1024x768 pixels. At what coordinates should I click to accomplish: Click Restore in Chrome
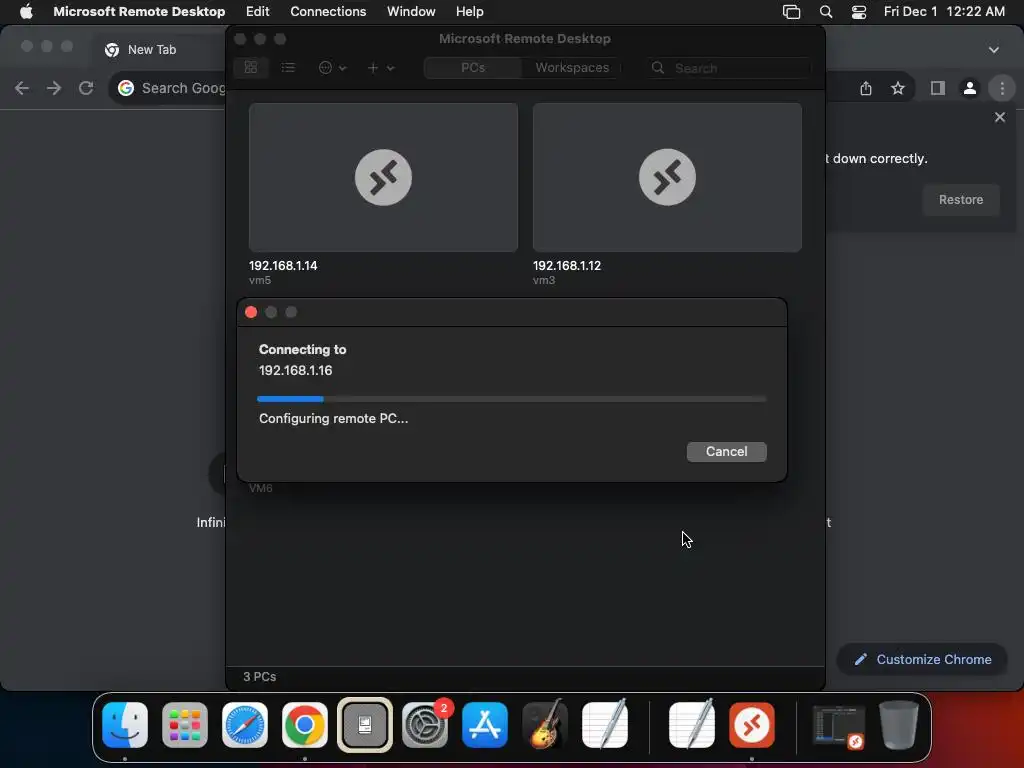coord(961,200)
